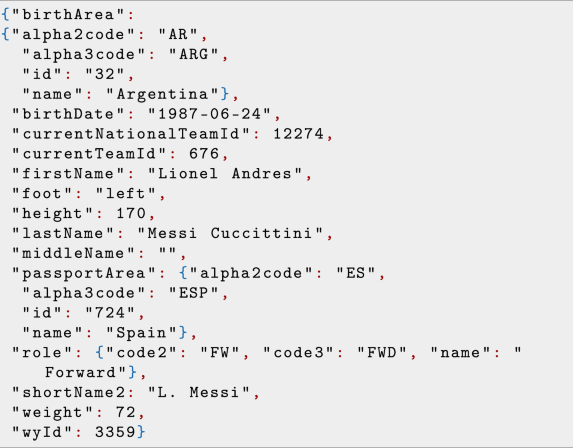Viewport: 573px width, 448px height.
Task: Select the "Spain" name value
Action: tap(141, 333)
